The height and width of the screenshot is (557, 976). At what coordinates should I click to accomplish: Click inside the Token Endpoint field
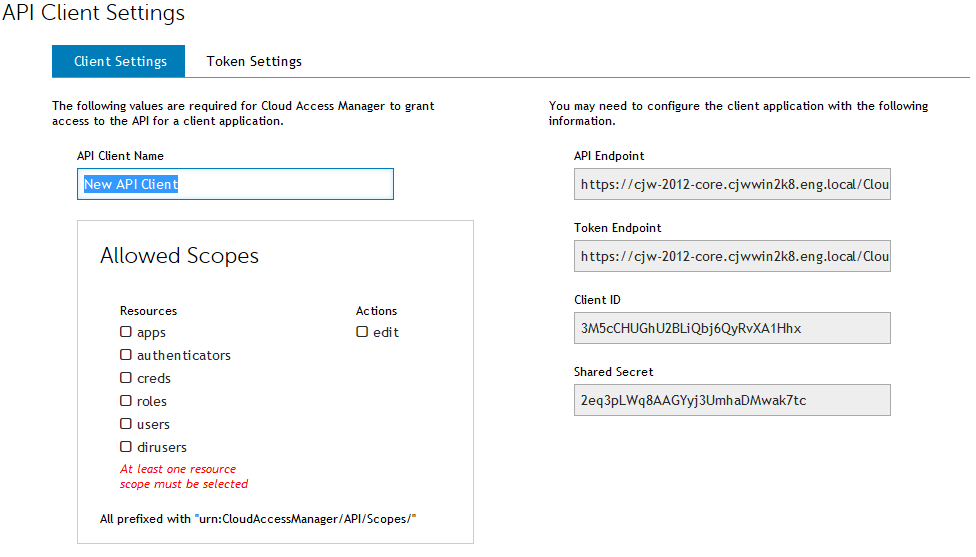[732, 256]
